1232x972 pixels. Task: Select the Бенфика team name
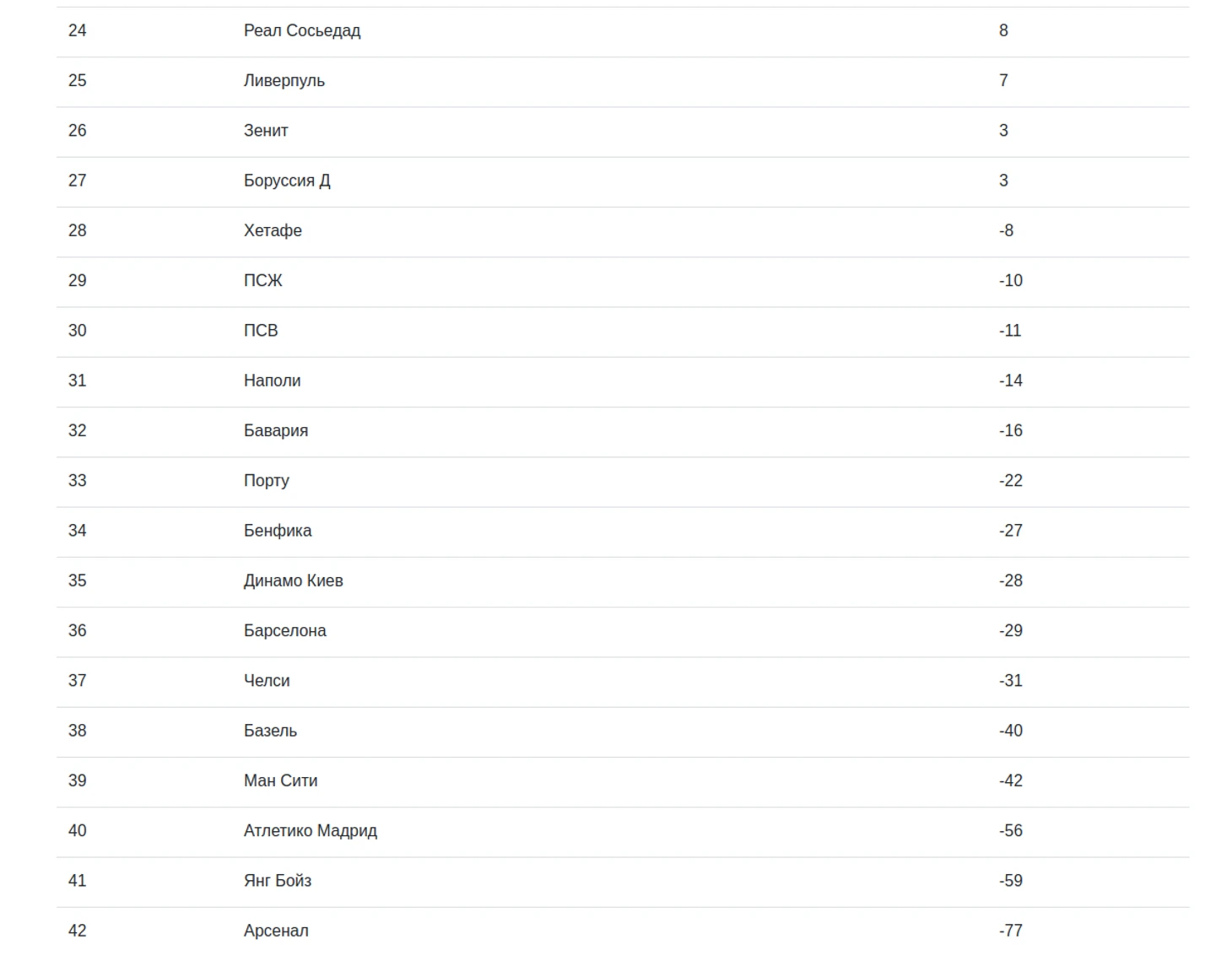278,531
